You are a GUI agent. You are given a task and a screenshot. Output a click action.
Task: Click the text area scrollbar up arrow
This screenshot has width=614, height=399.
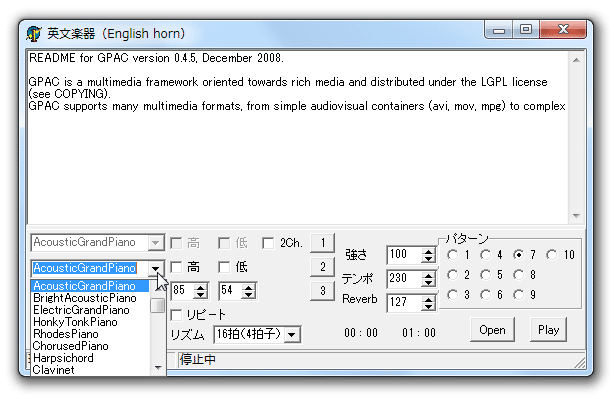576,60
